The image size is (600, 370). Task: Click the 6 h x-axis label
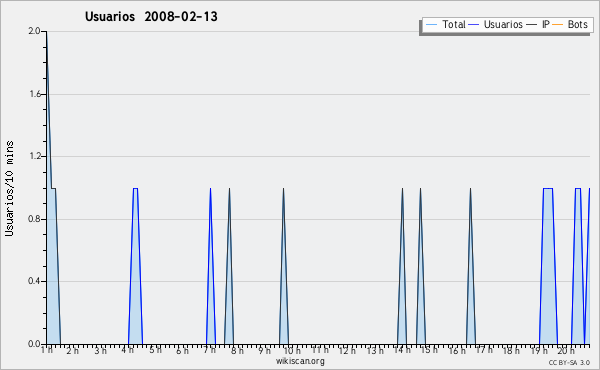point(182,350)
